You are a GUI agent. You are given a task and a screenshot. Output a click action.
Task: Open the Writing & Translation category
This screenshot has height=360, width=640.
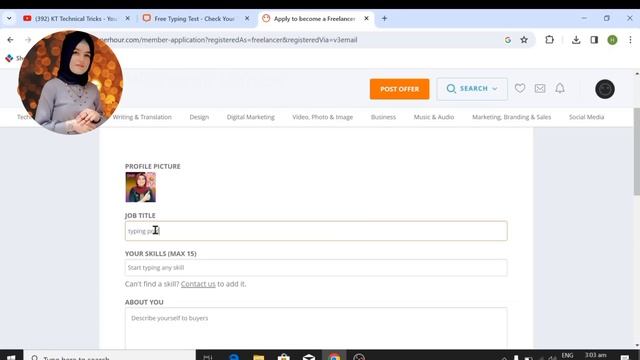point(142,117)
